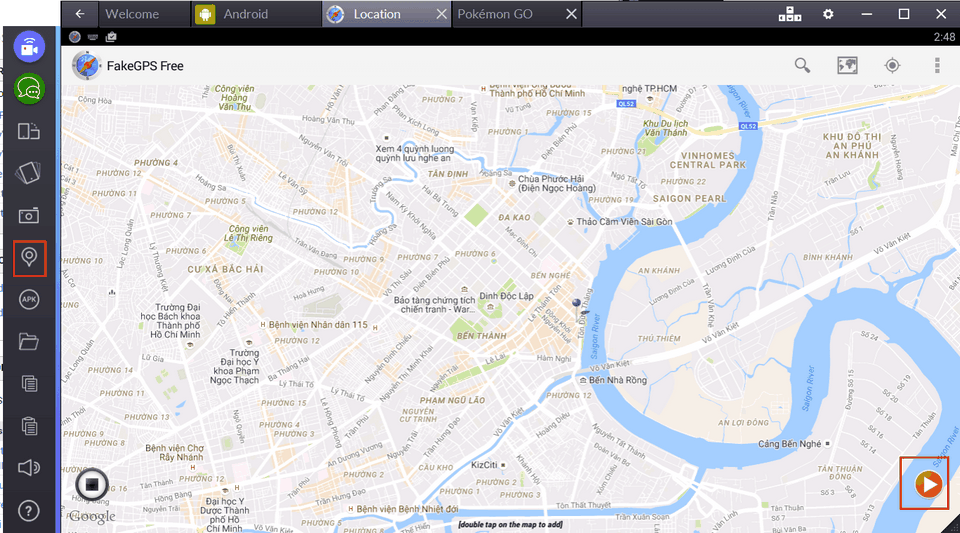Switch map type with the world map icon

point(847,65)
